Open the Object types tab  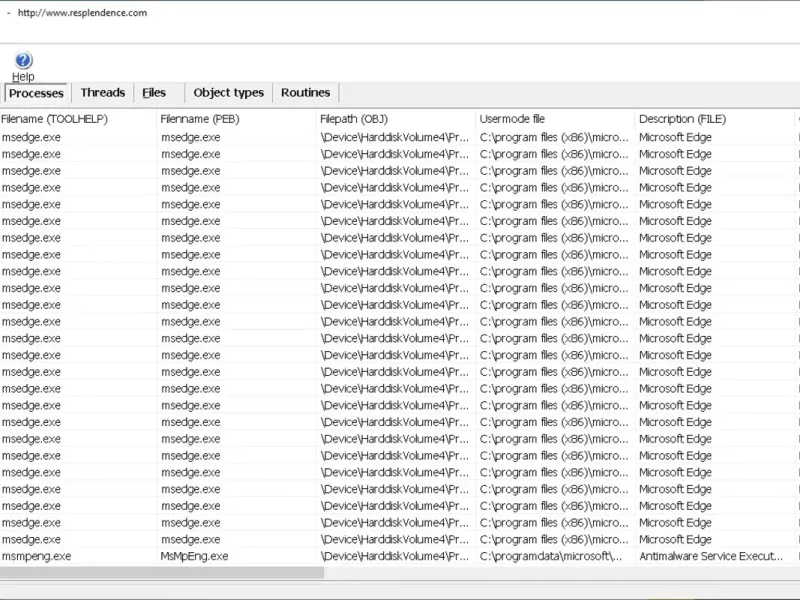229,93
